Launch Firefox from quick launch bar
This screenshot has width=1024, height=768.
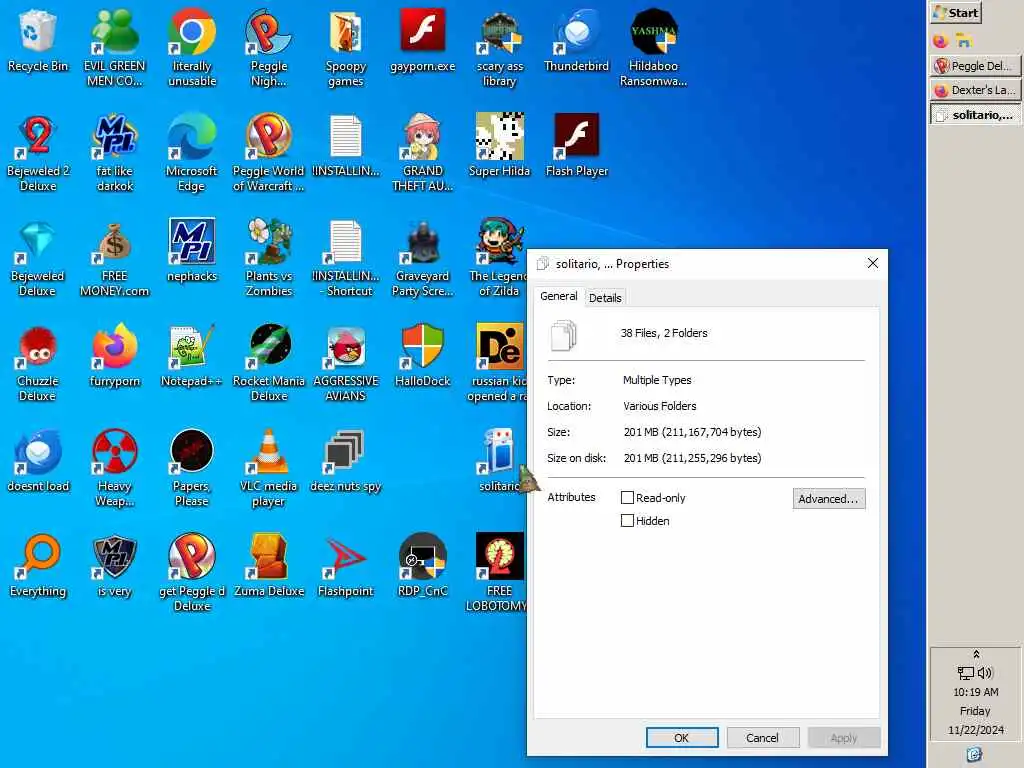click(940, 40)
